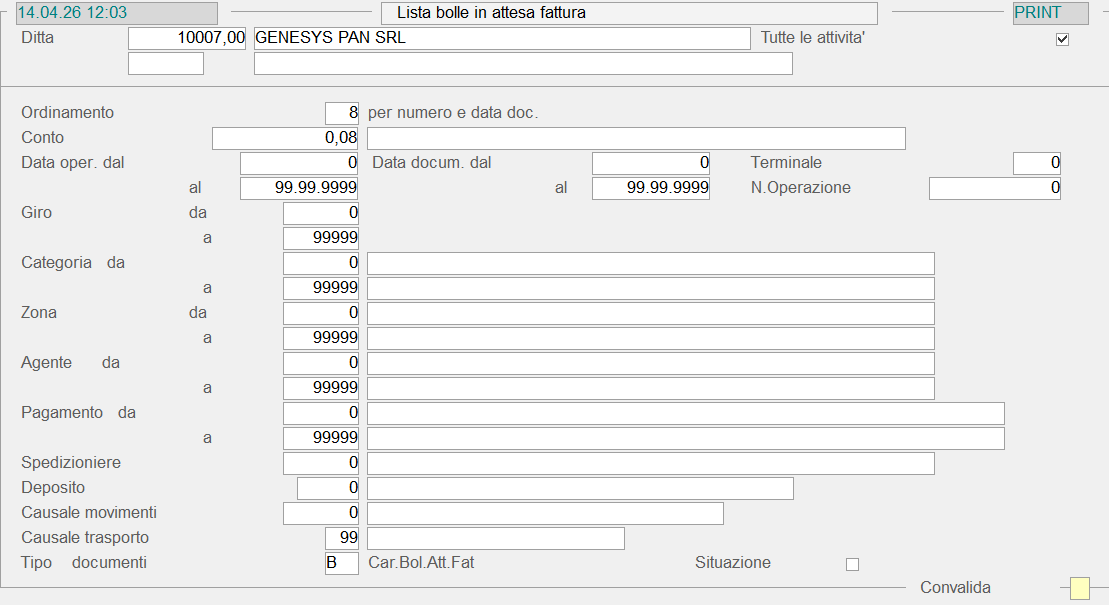The width and height of the screenshot is (1109, 605).
Task: Edit the Giro da field
Action: 321,213
